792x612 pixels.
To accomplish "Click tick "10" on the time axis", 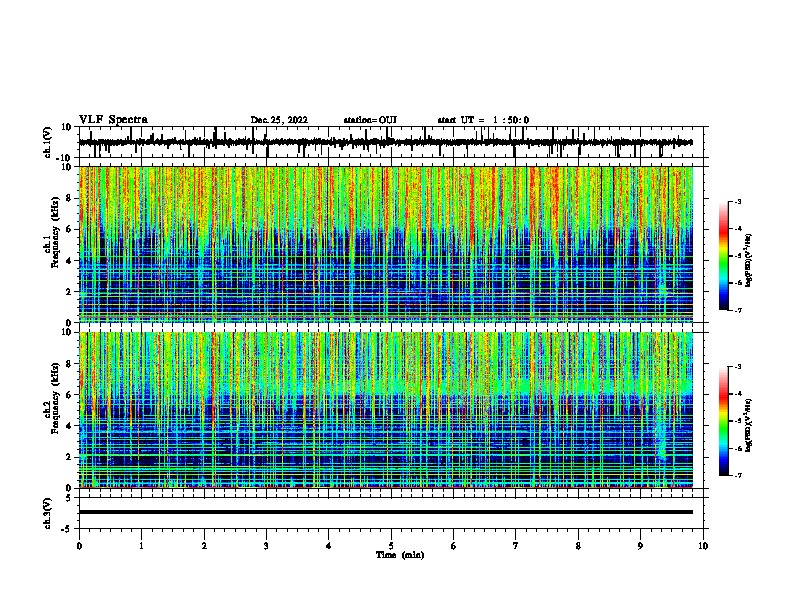I will point(703,546).
